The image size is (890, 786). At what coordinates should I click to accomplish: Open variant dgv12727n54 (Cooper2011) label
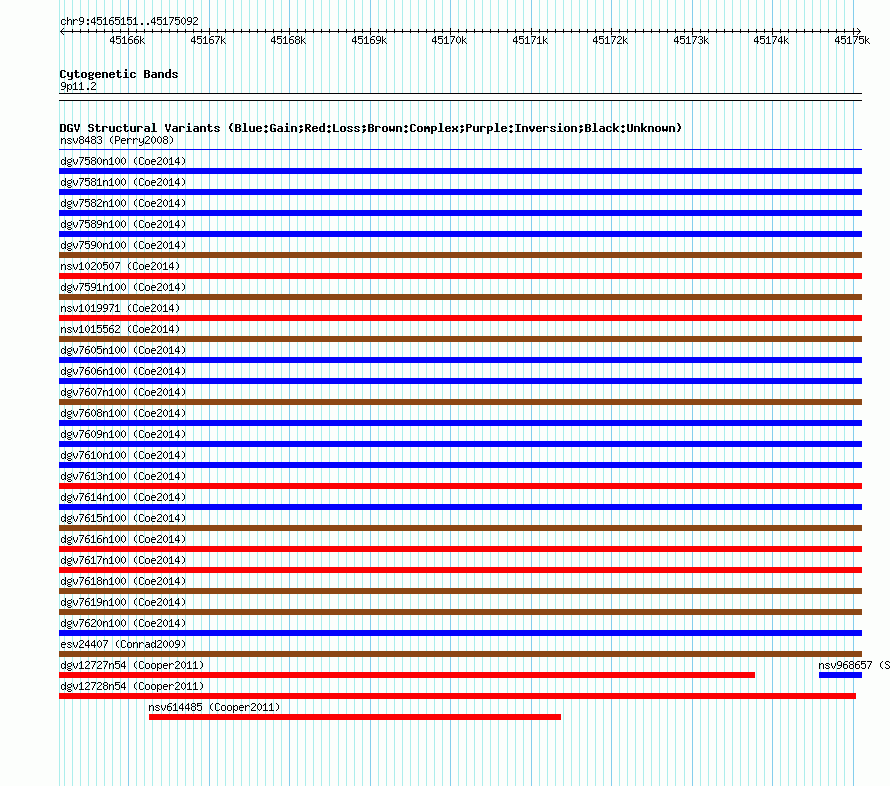point(132,665)
